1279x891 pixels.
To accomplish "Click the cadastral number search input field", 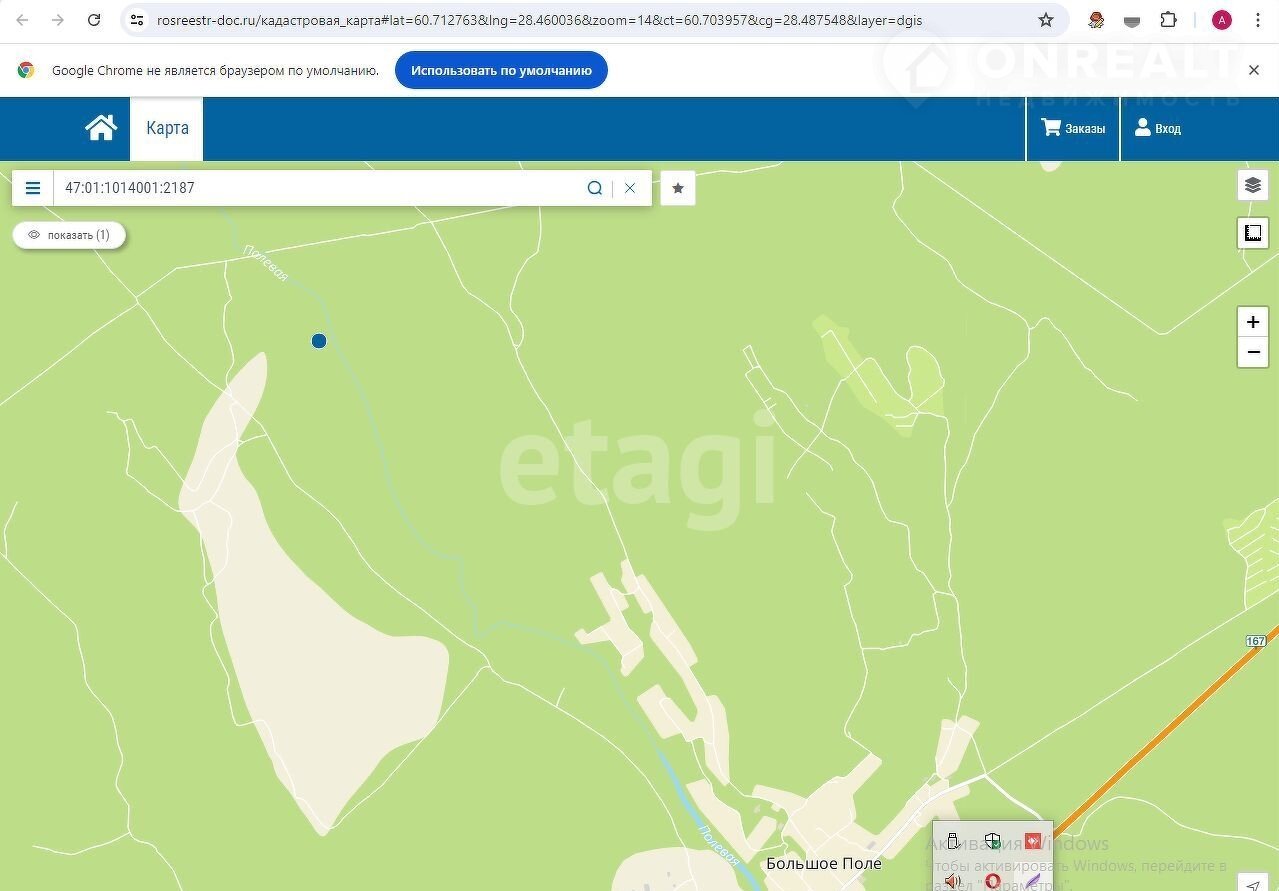I will (320, 188).
